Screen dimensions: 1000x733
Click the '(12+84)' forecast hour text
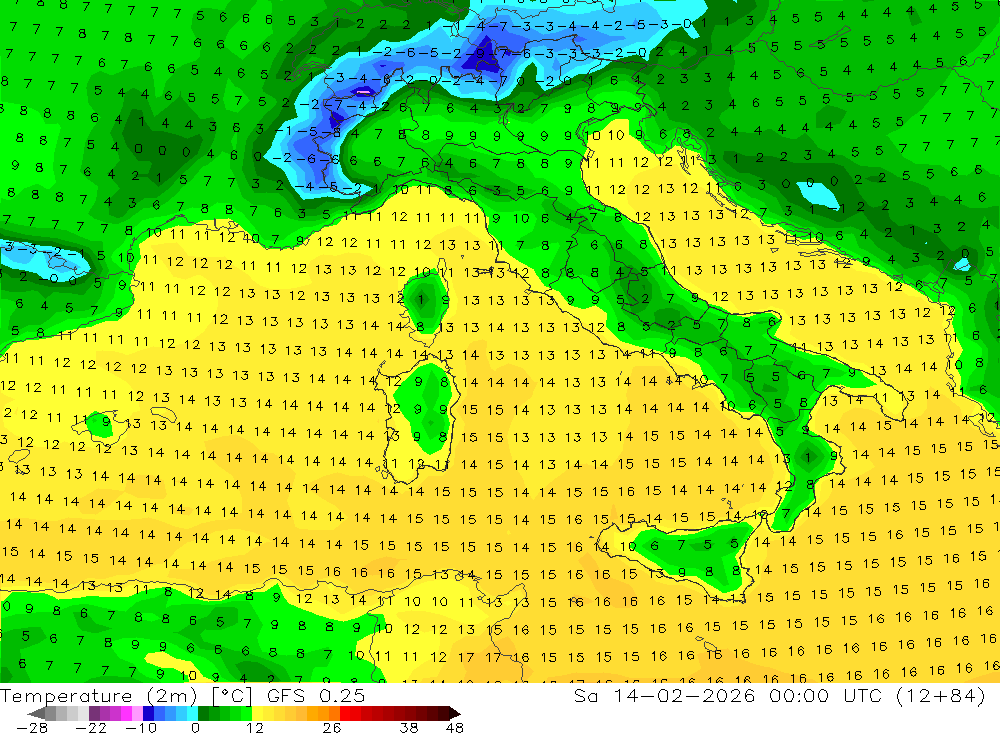(x=941, y=696)
